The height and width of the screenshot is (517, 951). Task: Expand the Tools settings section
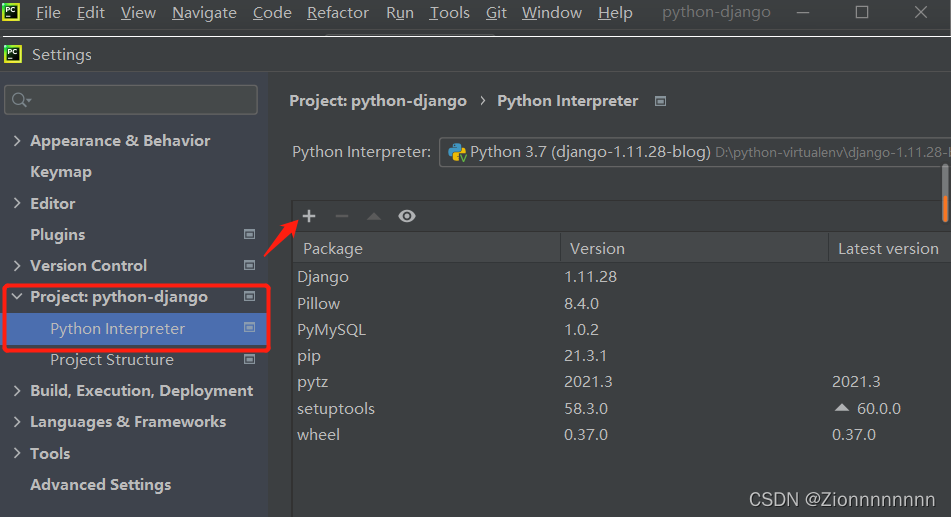coord(17,453)
